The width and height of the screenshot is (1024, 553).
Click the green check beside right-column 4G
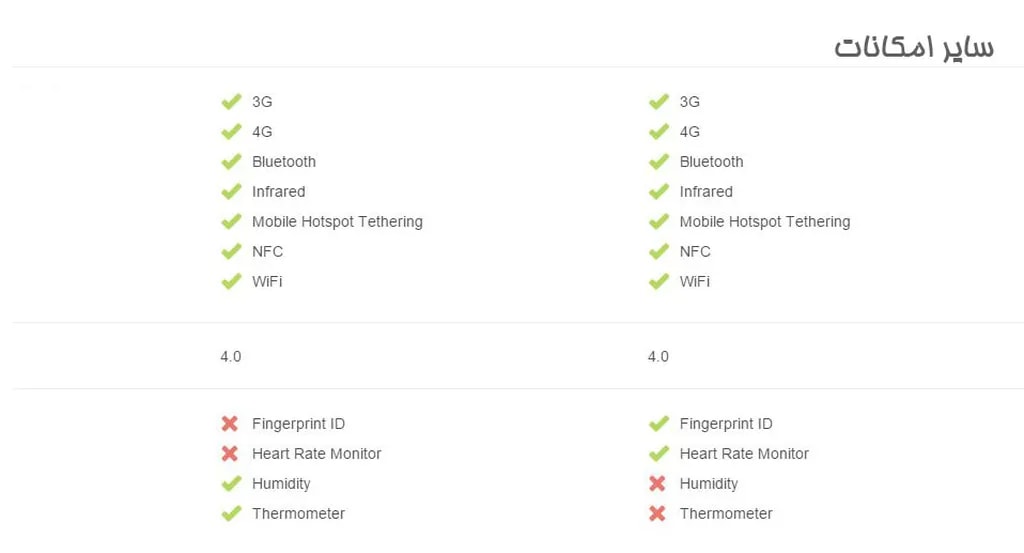658,132
